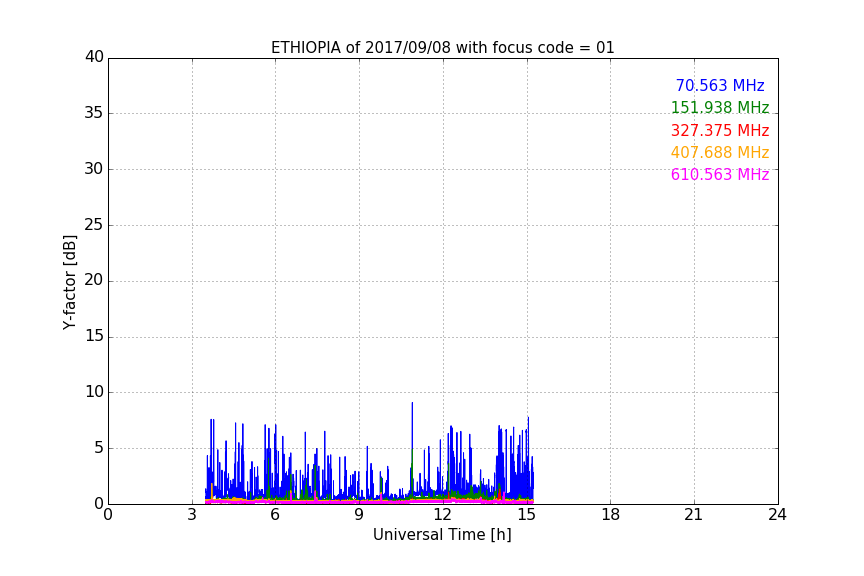Click the x-axis tick value 9

[x=359, y=515]
